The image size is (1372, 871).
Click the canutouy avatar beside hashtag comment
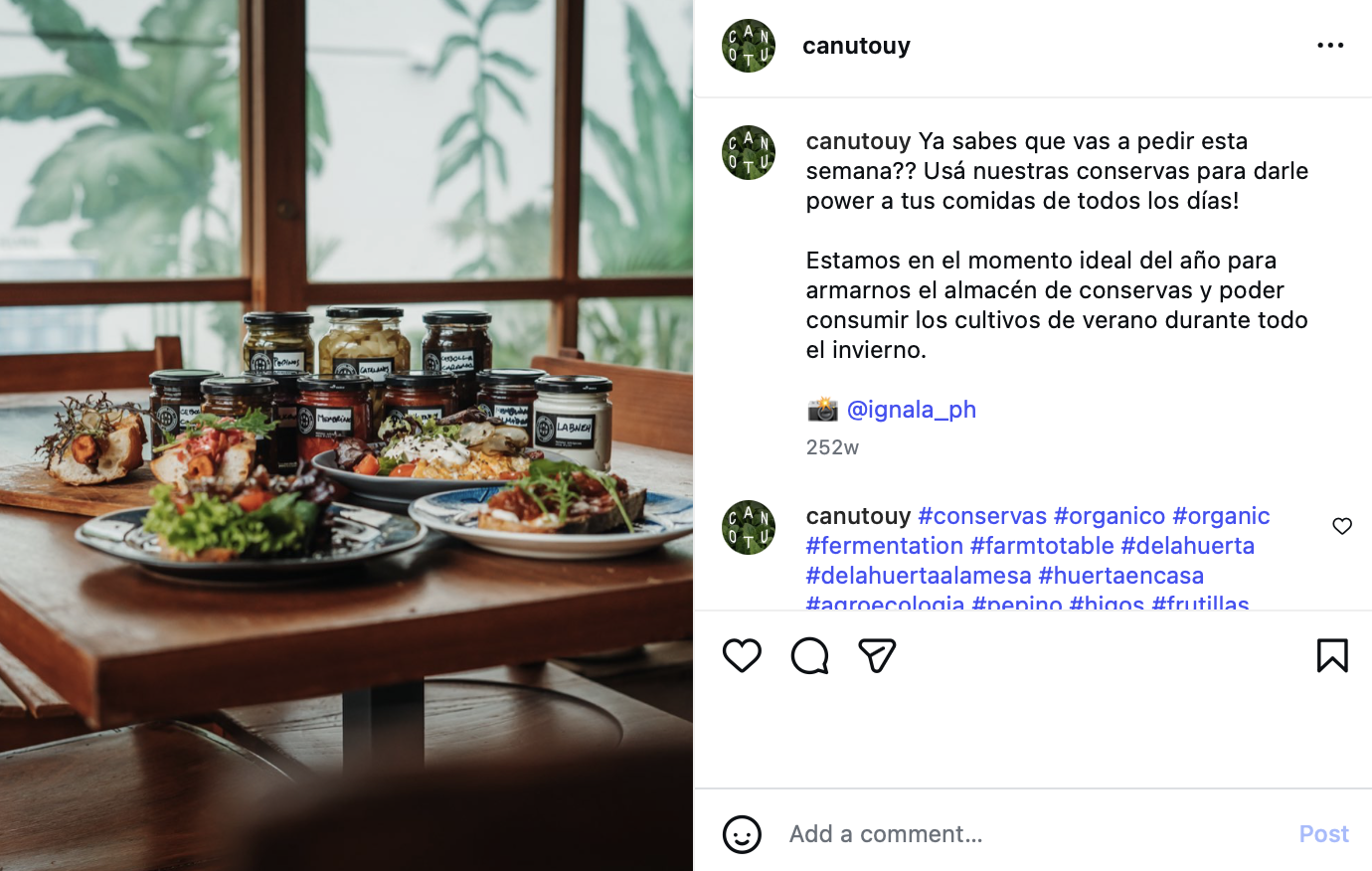pyautogui.click(x=749, y=527)
